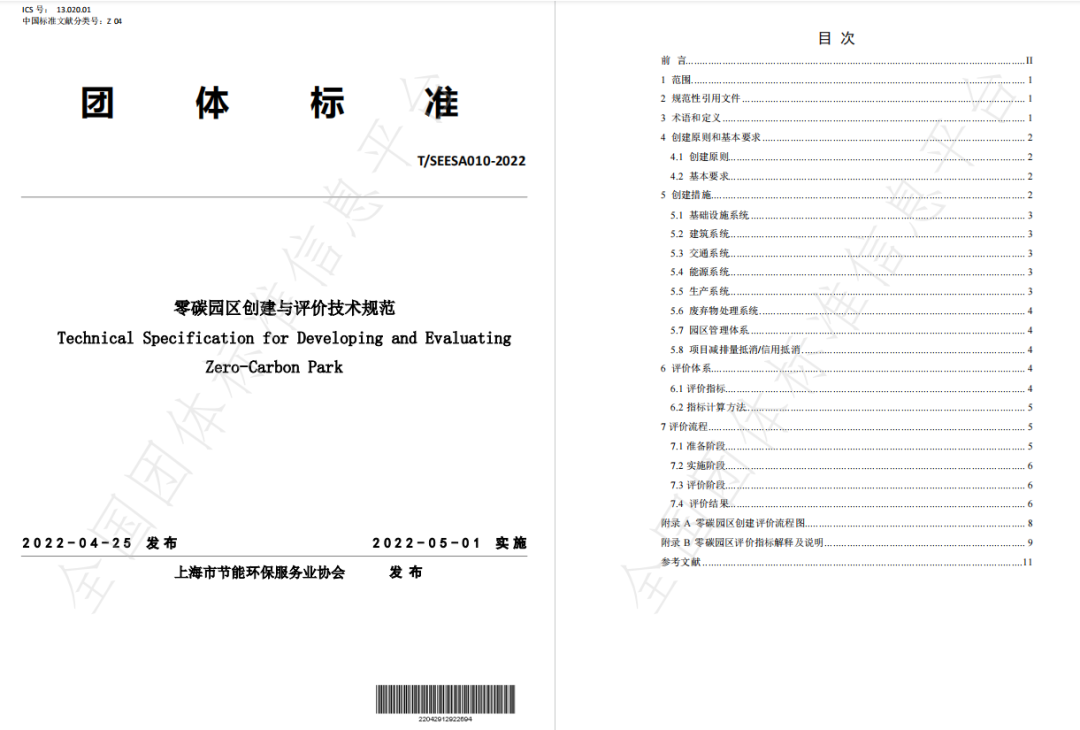Select the publish date '2022-04-25 发布'

pos(99,543)
